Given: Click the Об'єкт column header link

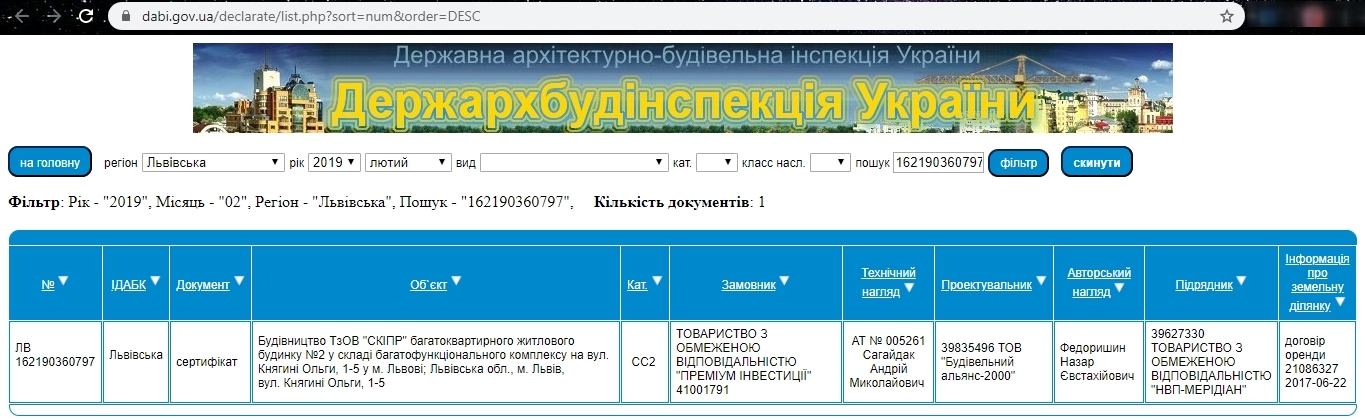Looking at the screenshot, I should pos(428,285).
